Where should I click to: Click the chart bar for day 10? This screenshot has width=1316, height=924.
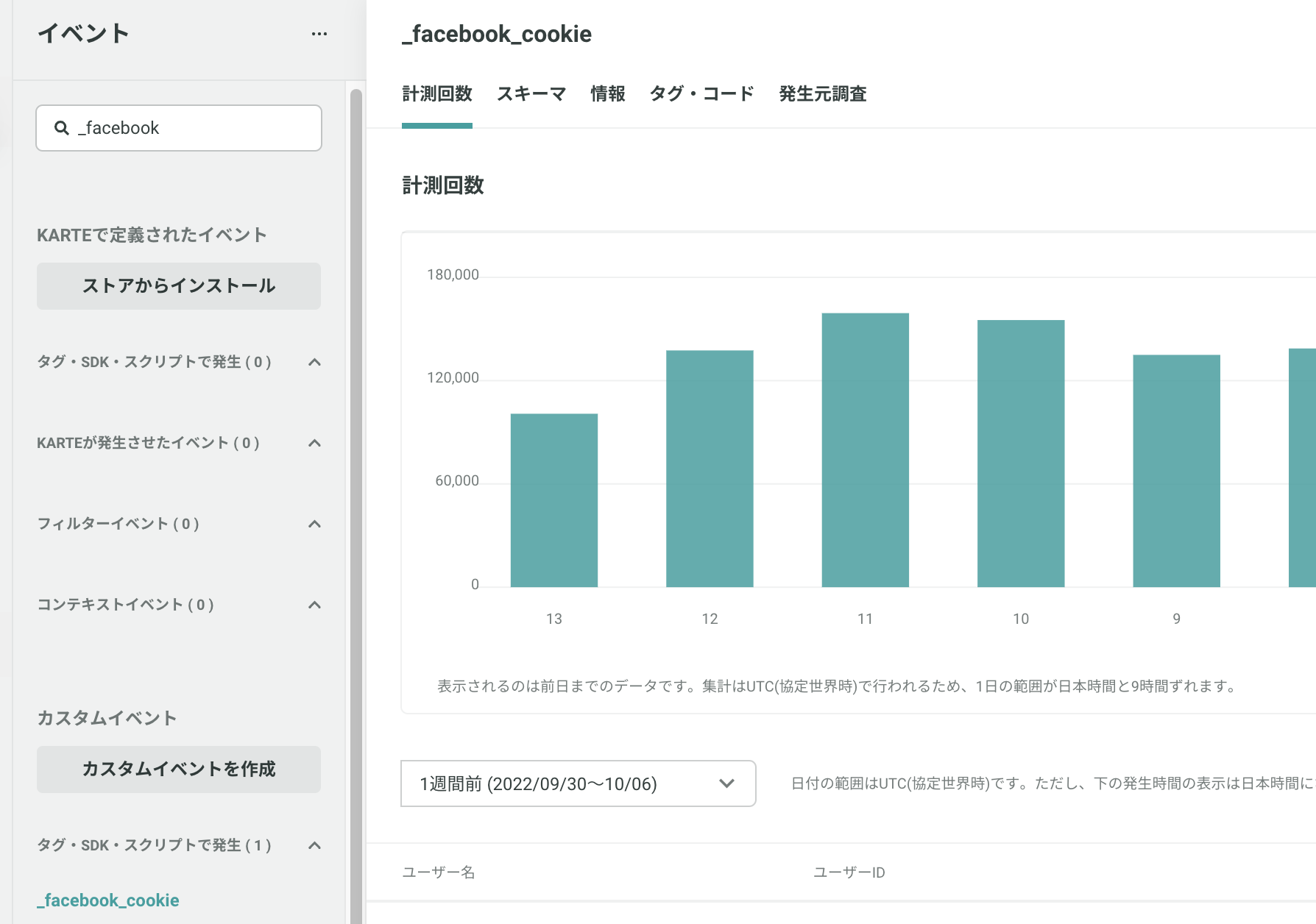(x=1021, y=453)
